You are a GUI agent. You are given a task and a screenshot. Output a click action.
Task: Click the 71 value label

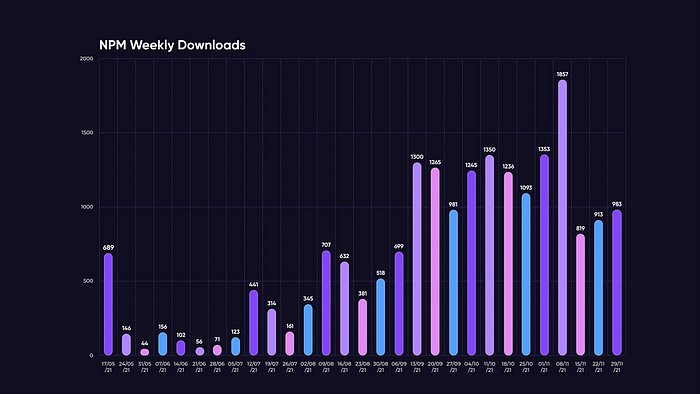[217, 340]
